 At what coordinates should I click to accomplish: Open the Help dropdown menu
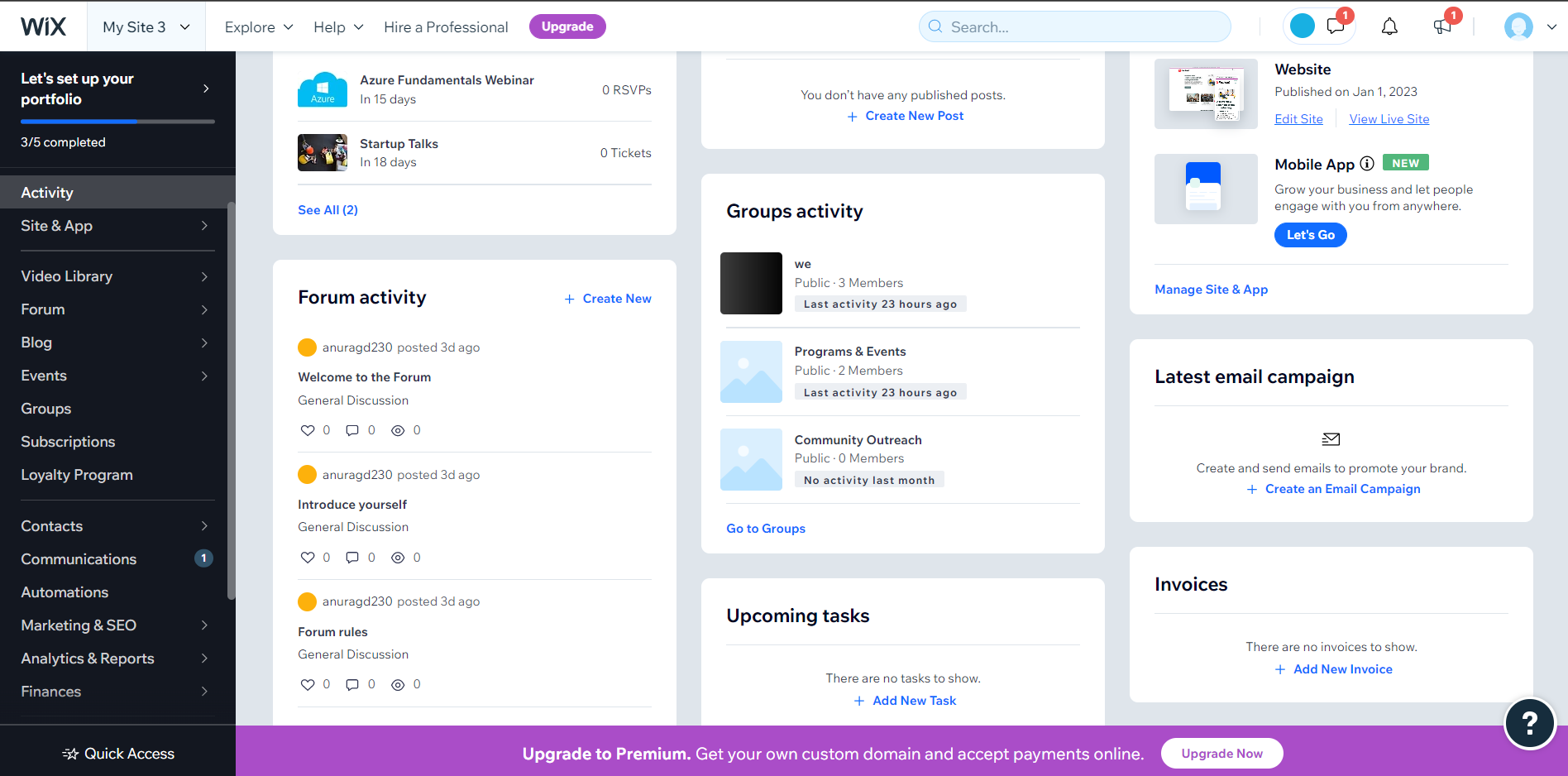pos(338,26)
